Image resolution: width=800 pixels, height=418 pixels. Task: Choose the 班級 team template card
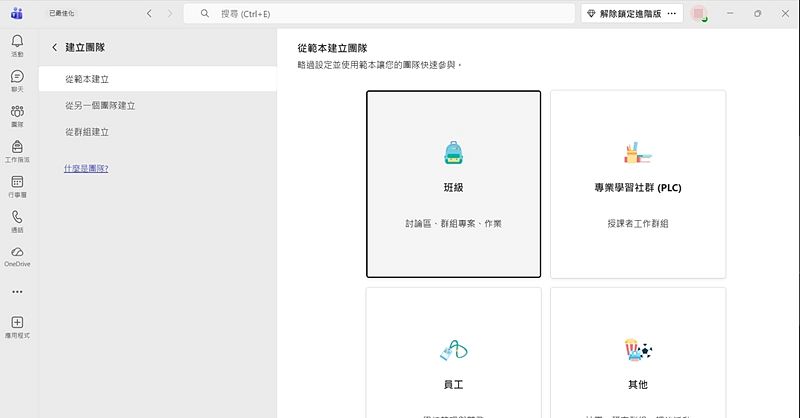click(x=453, y=184)
